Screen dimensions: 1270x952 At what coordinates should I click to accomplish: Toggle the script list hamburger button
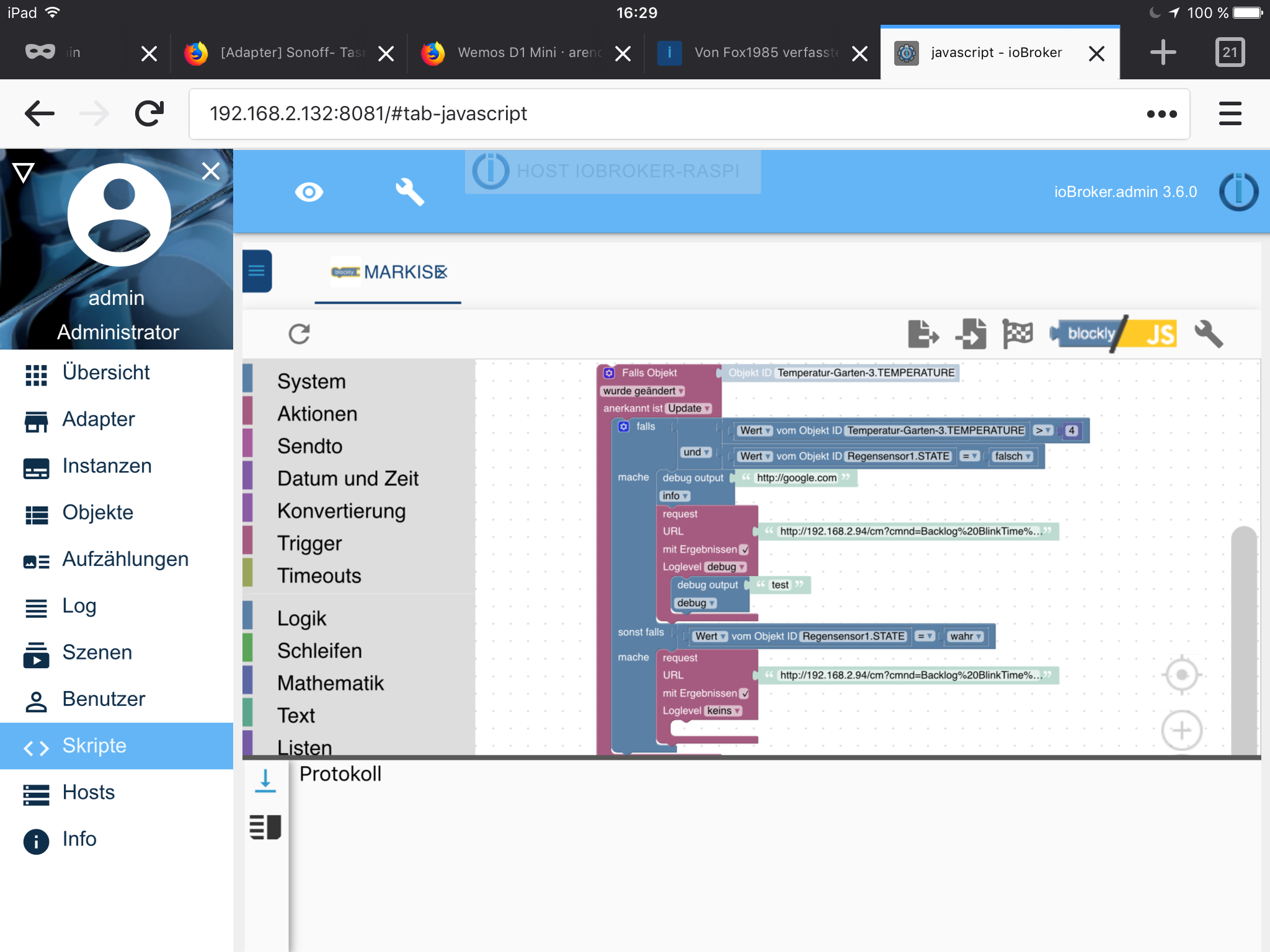[x=257, y=271]
